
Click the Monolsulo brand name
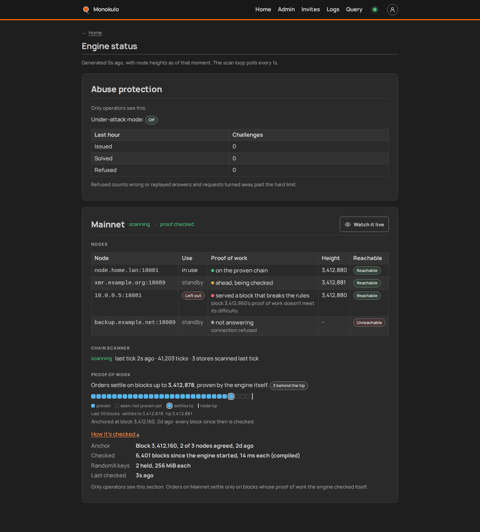tap(106, 10)
